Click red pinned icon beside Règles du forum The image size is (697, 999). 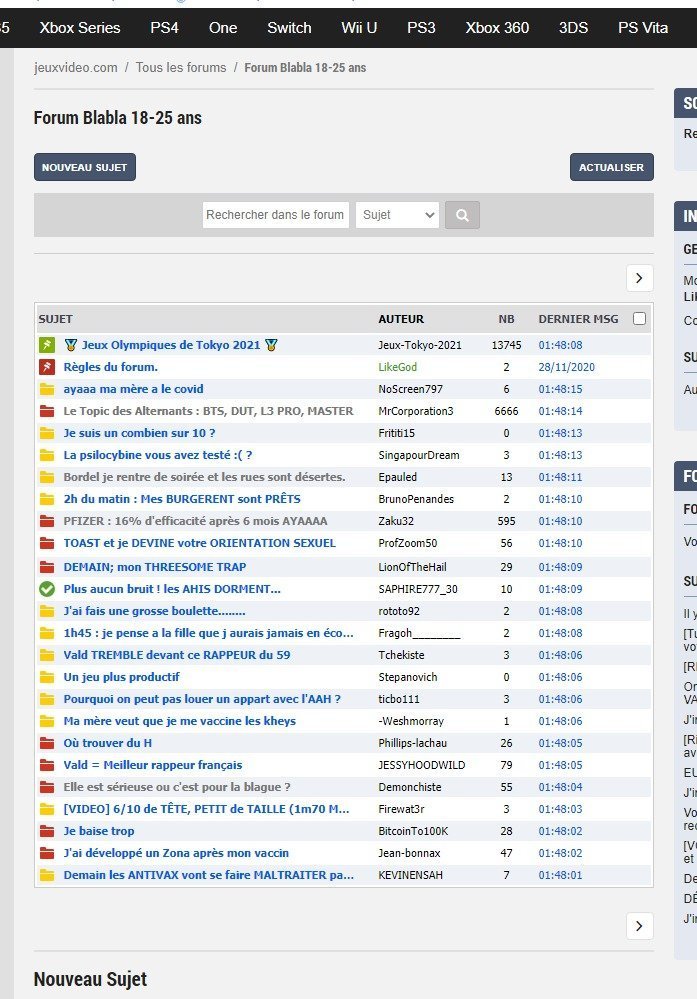point(46,367)
